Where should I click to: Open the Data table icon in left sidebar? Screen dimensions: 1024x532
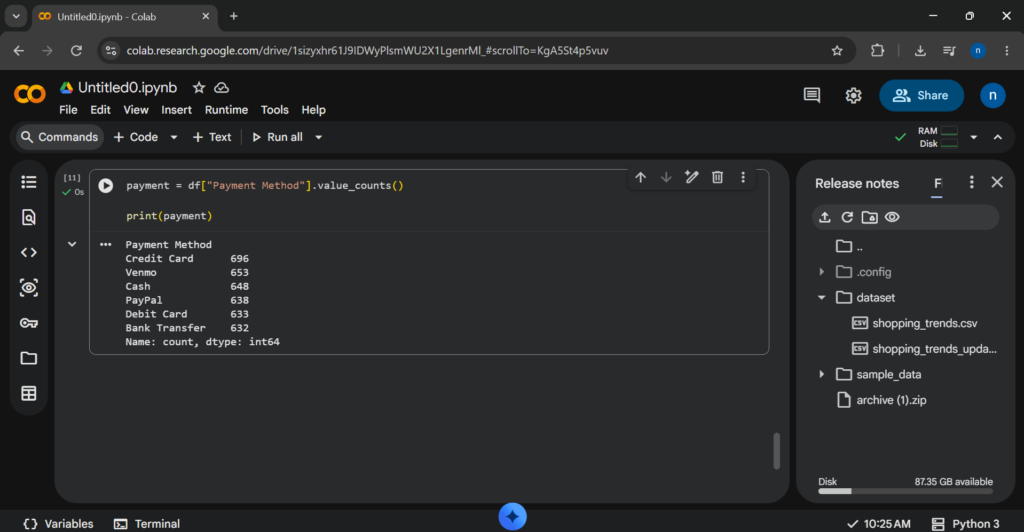pos(29,394)
